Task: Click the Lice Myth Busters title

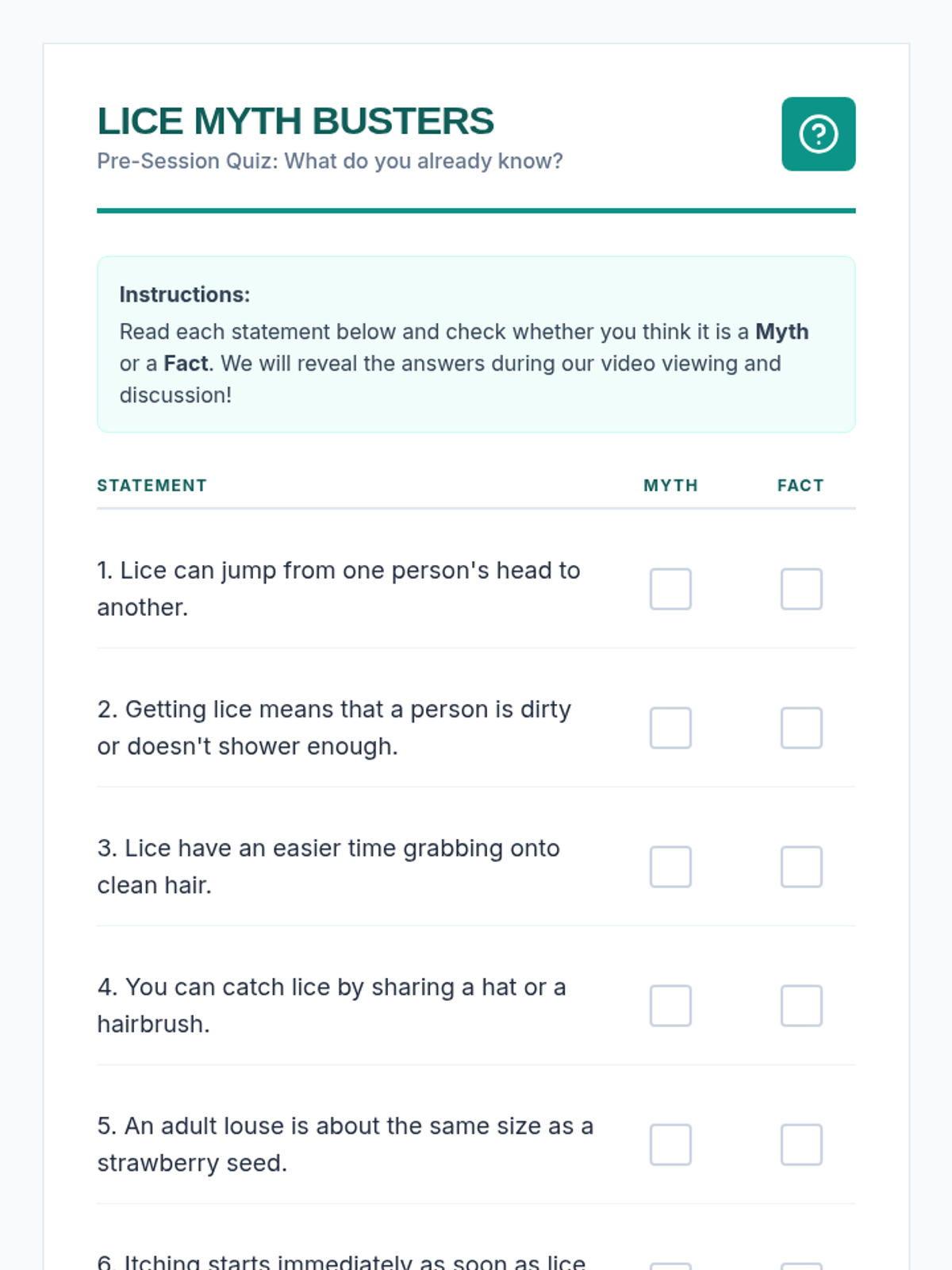Action: click(x=295, y=121)
